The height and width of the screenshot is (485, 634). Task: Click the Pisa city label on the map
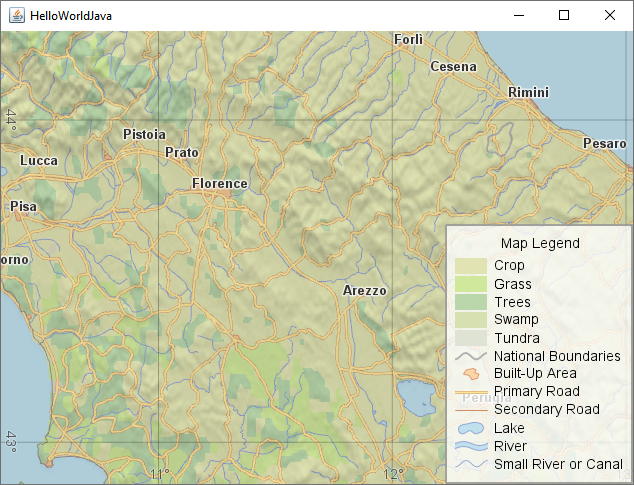(22, 207)
